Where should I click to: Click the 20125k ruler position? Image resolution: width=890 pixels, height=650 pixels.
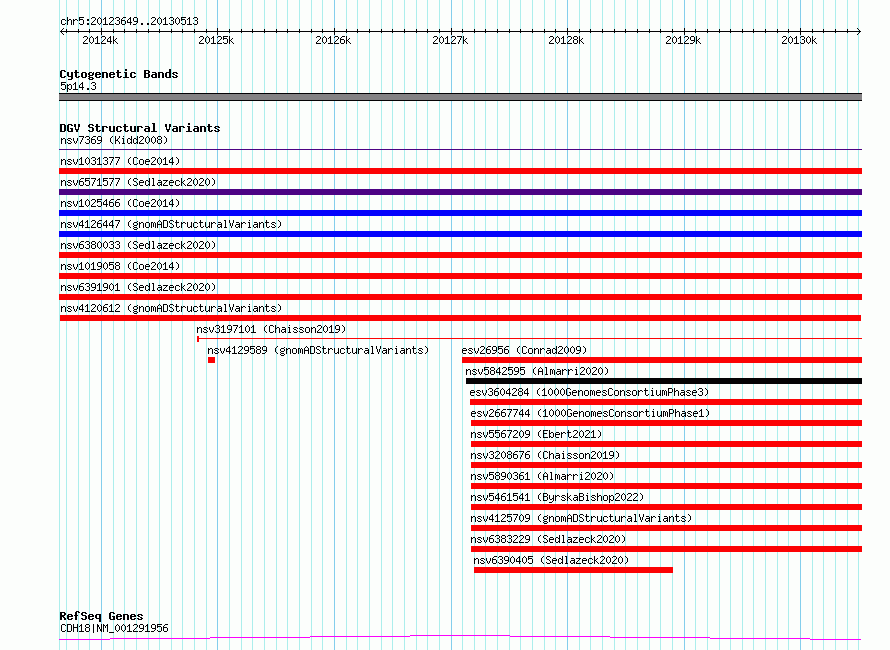216,40
